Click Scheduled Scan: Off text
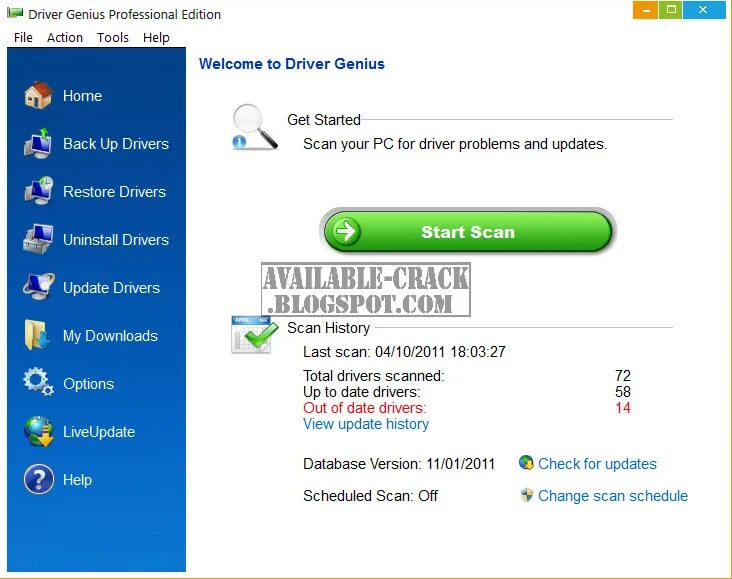 [370, 495]
